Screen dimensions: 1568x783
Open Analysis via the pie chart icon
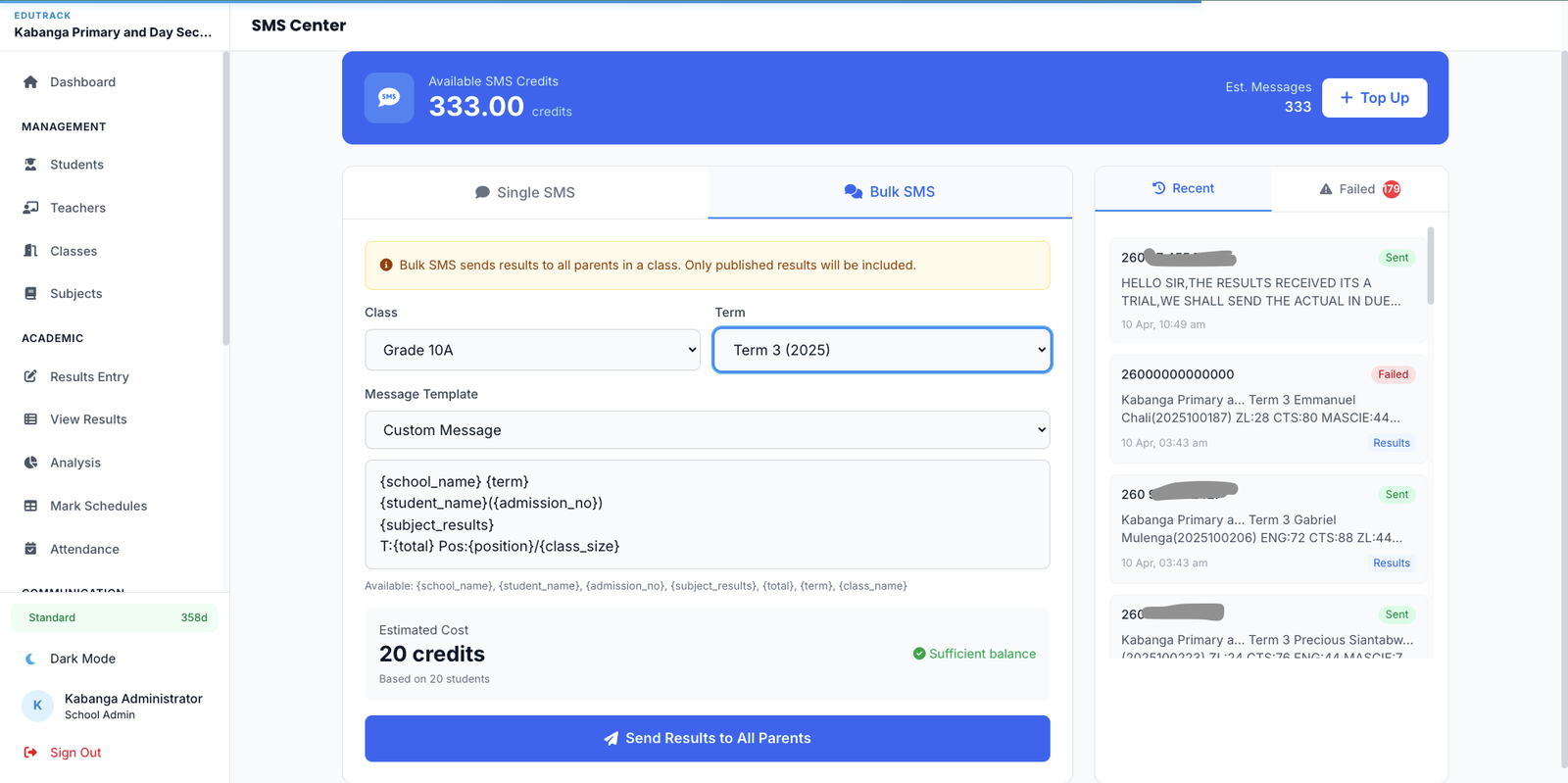[x=30, y=463]
